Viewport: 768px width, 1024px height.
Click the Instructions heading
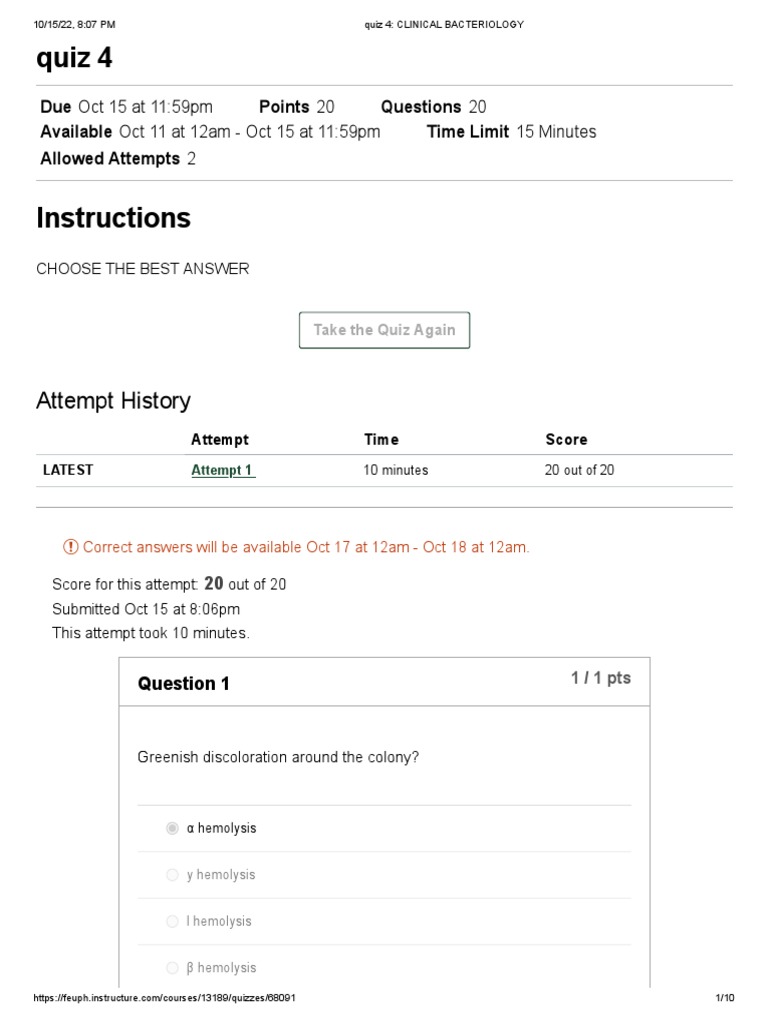click(113, 217)
